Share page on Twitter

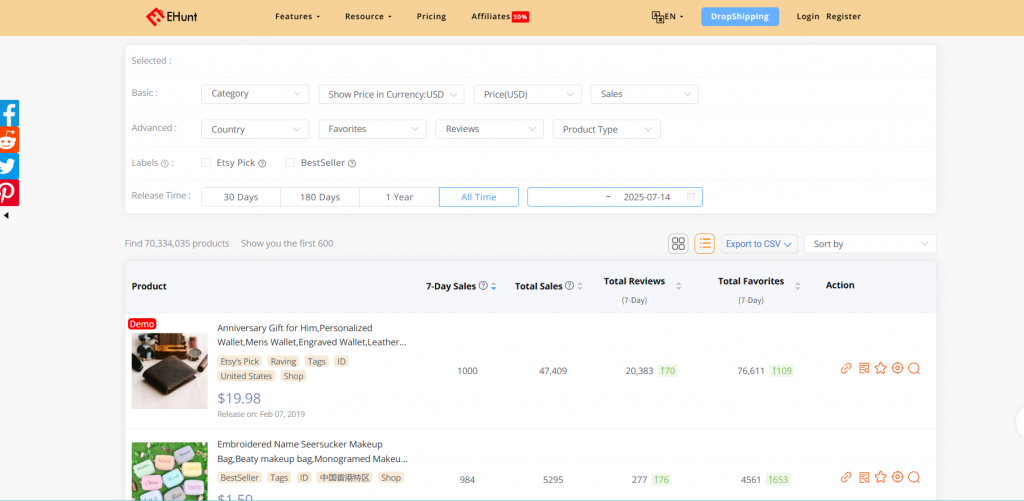[x=9, y=166]
